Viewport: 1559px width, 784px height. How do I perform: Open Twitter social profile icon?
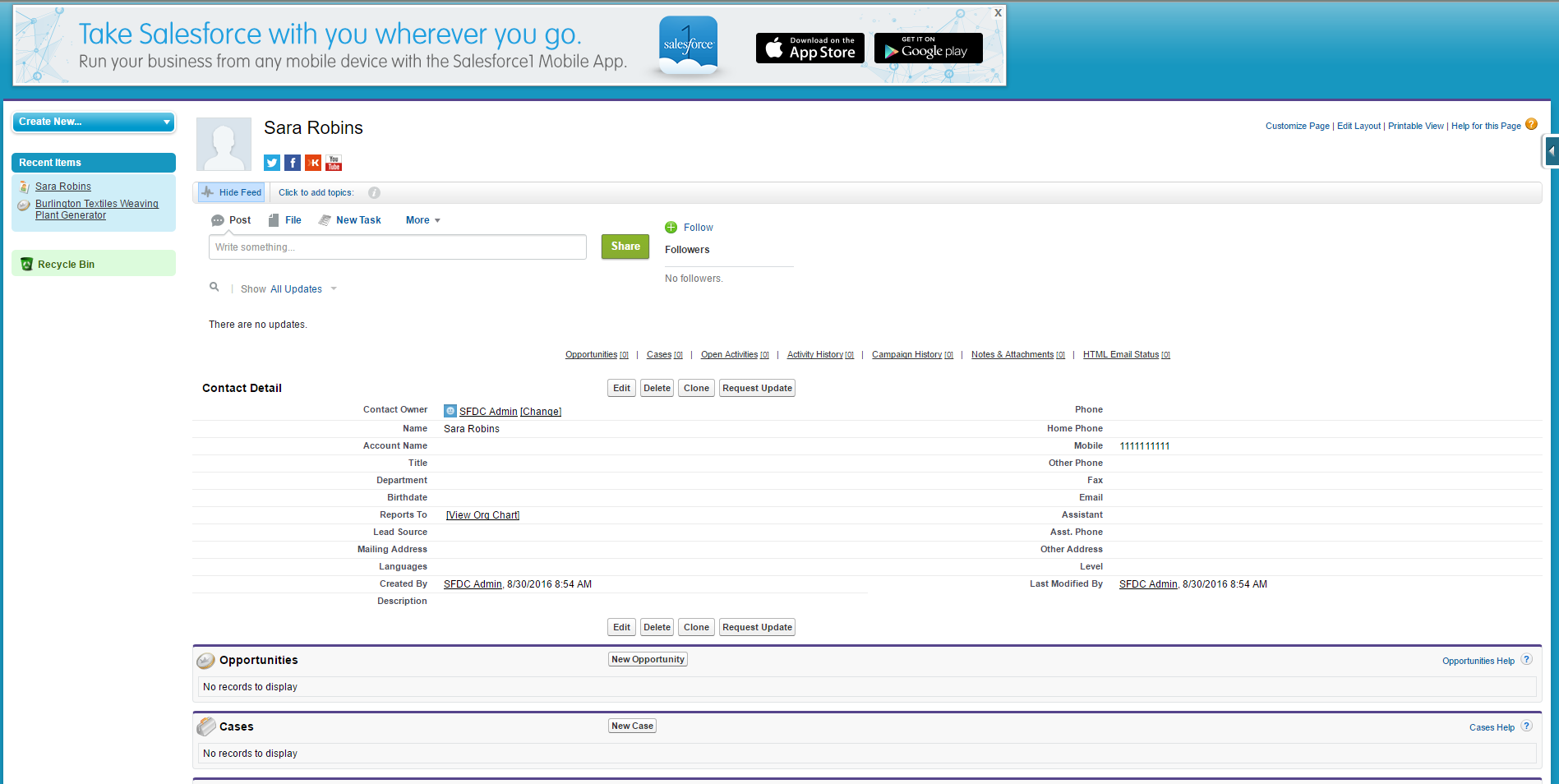(272, 163)
